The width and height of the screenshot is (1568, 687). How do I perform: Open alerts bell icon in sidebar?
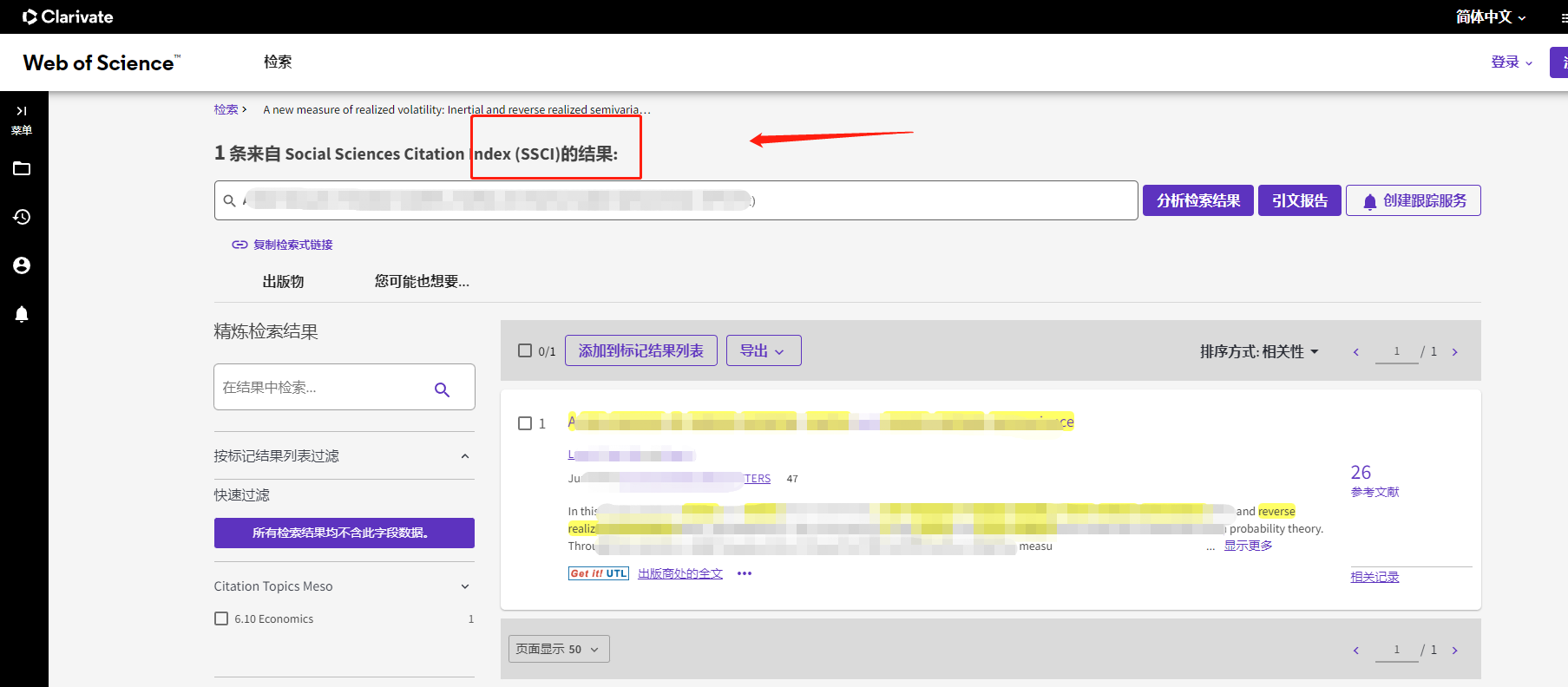tap(22, 314)
